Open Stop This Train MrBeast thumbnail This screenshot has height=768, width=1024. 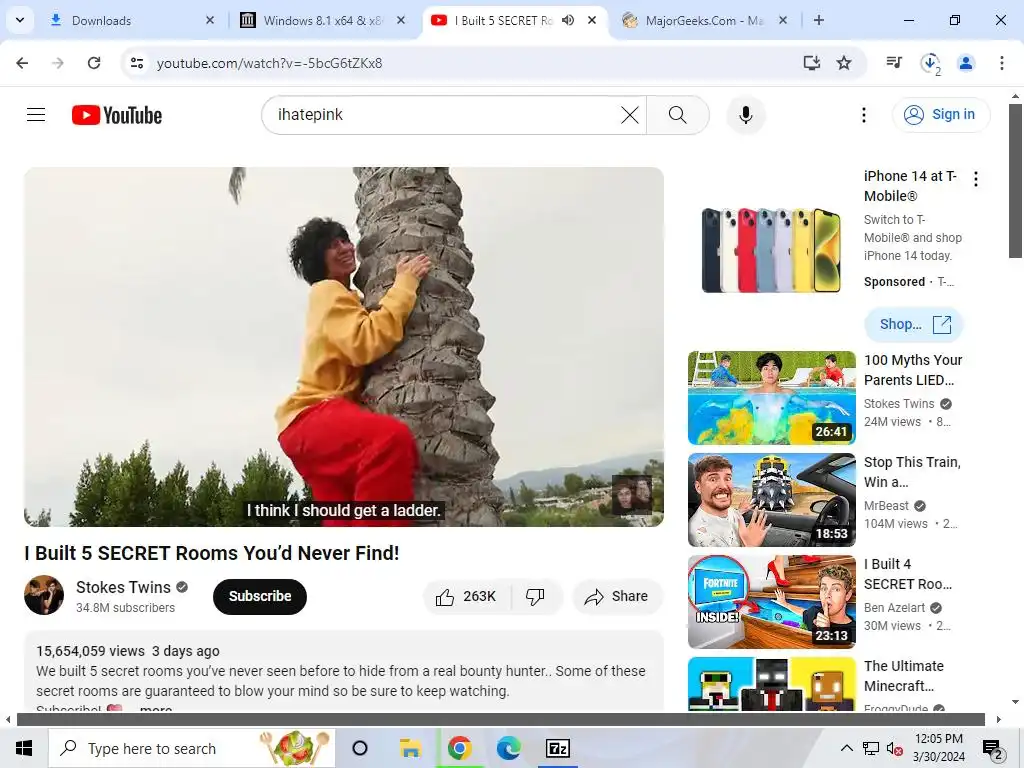click(x=772, y=500)
